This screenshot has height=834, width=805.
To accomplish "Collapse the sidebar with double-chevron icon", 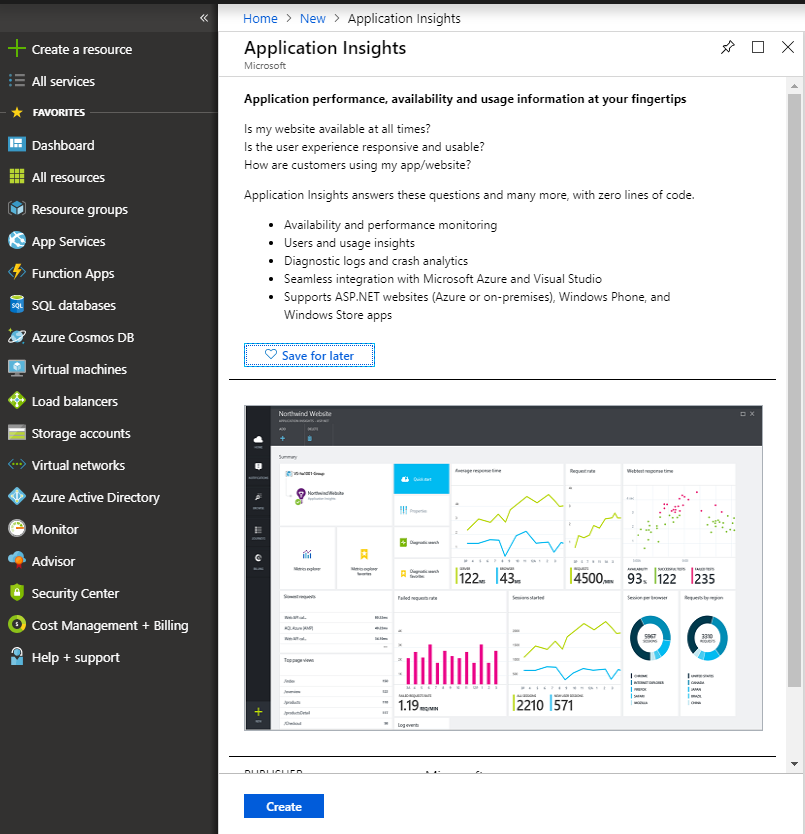I will click(204, 18).
